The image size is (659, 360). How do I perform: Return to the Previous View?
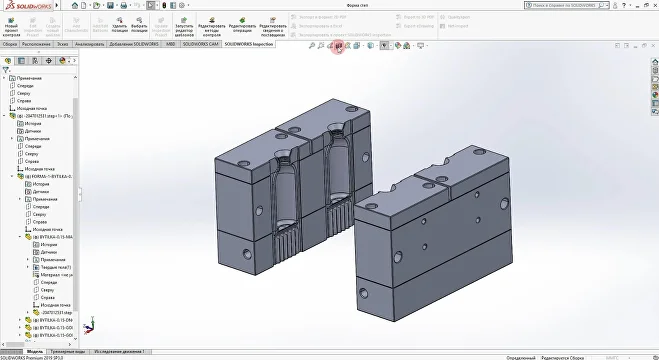point(330,45)
